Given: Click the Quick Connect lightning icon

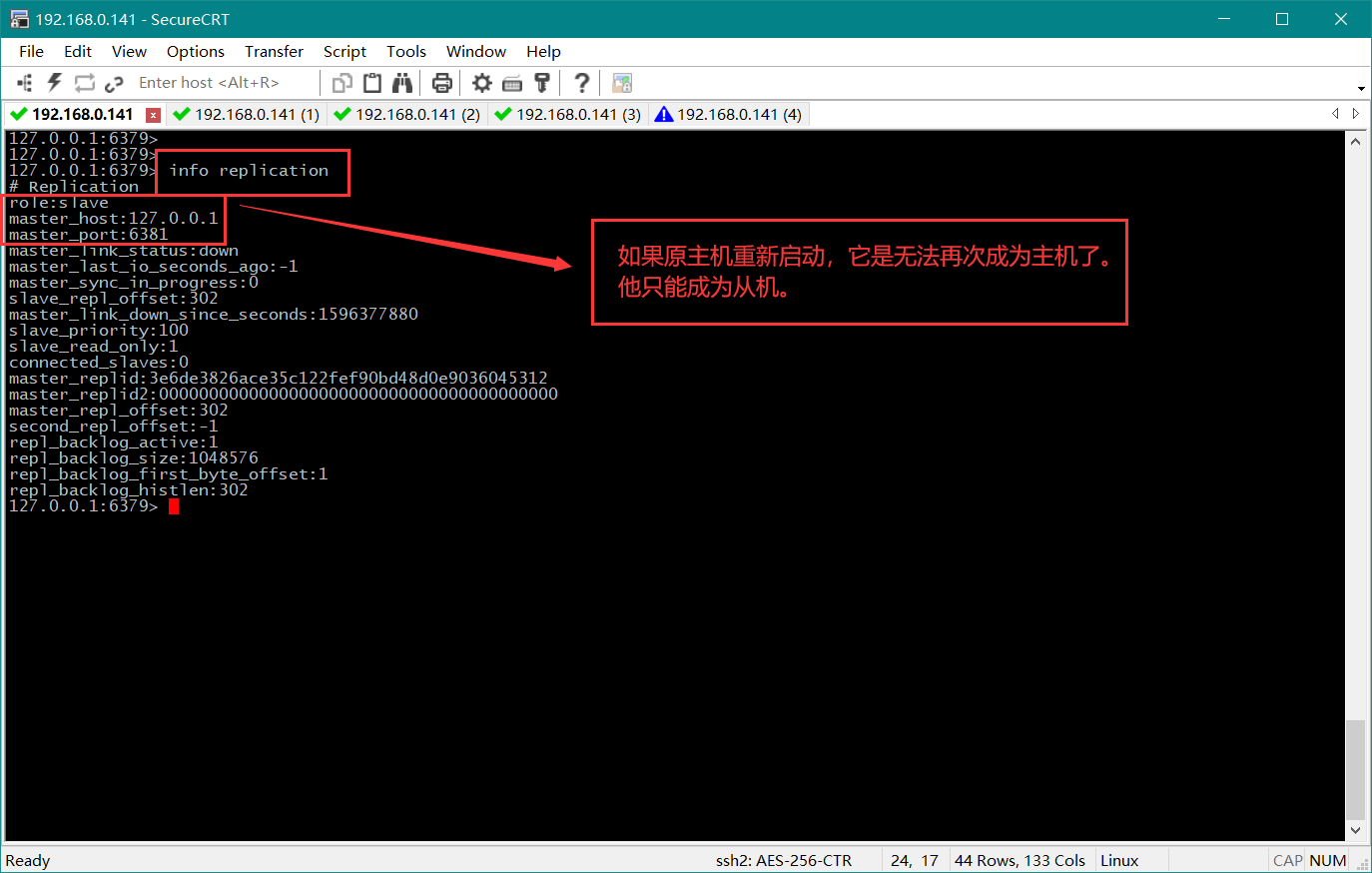Looking at the screenshot, I should click(x=55, y=83).
